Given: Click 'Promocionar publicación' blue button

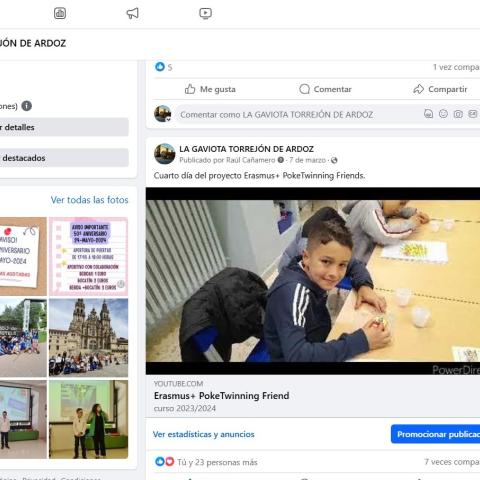Looking at the screenshot, I should (x=436, y=434).
